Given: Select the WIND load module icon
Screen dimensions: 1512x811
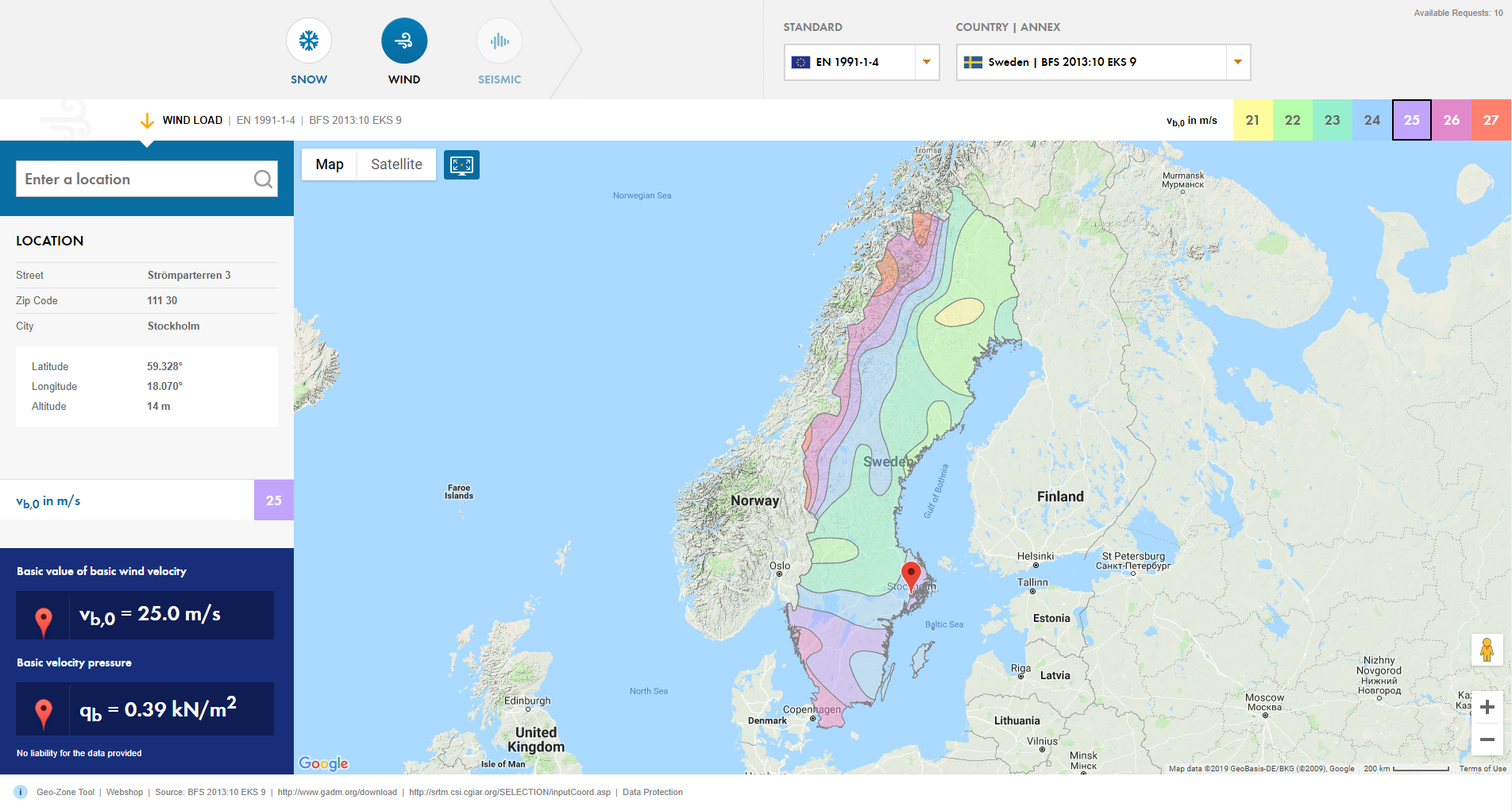Looking at the screenshot, I should pyautogui.click(x=404, y=39).
